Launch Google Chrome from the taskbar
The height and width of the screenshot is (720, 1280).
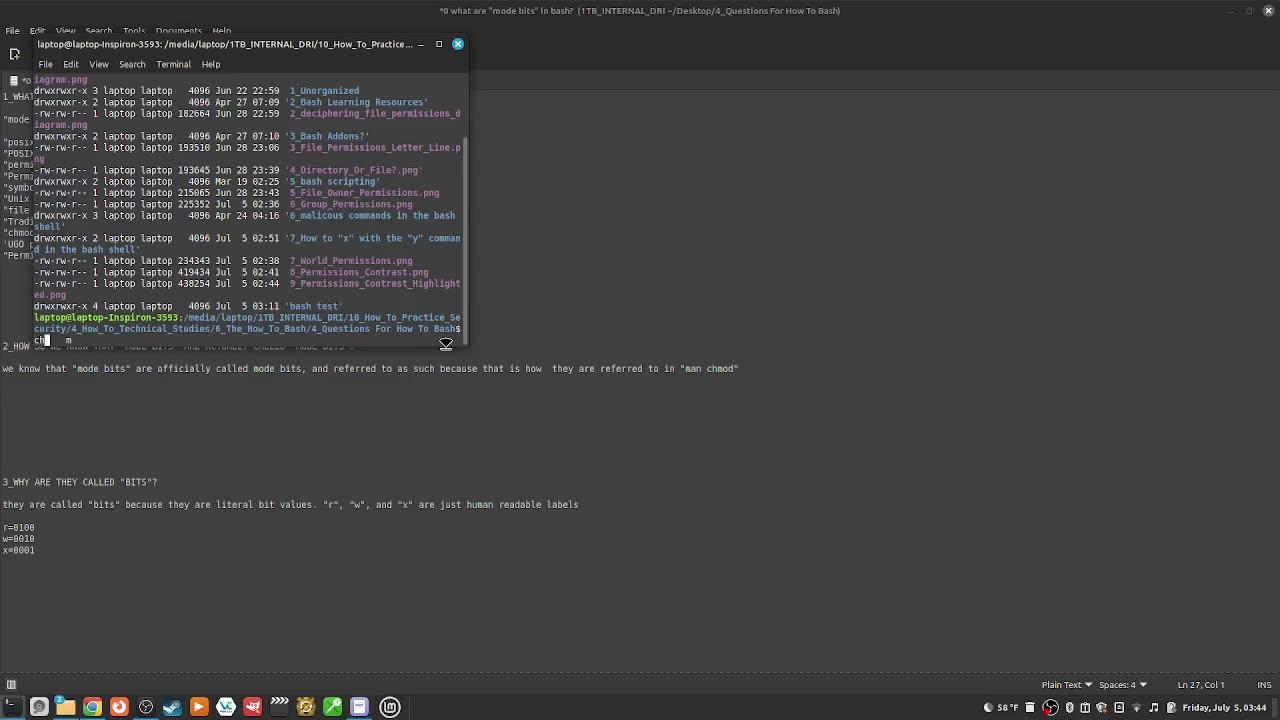92,707
